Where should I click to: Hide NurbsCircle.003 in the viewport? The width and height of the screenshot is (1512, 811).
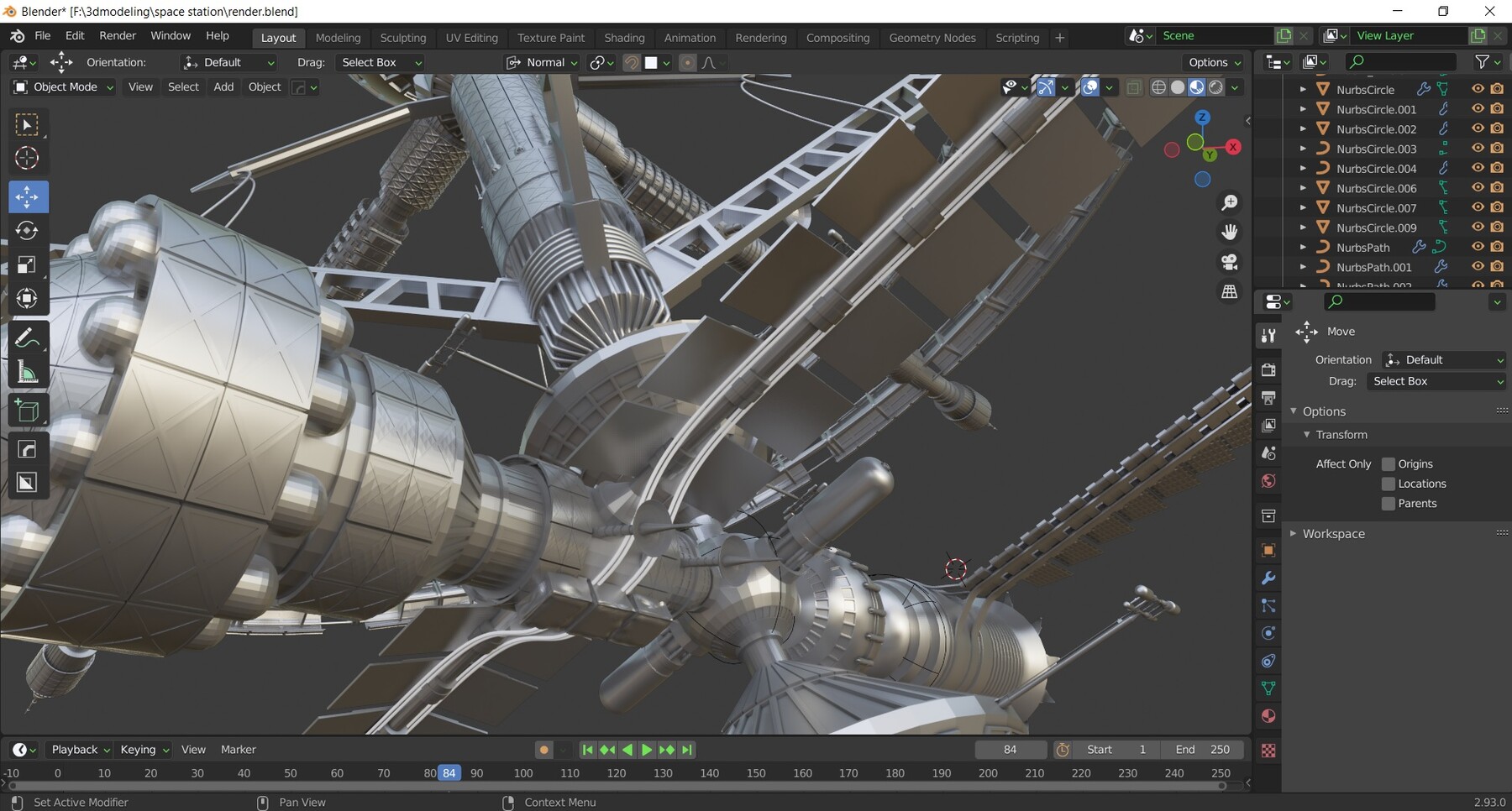pos(1477,149)
